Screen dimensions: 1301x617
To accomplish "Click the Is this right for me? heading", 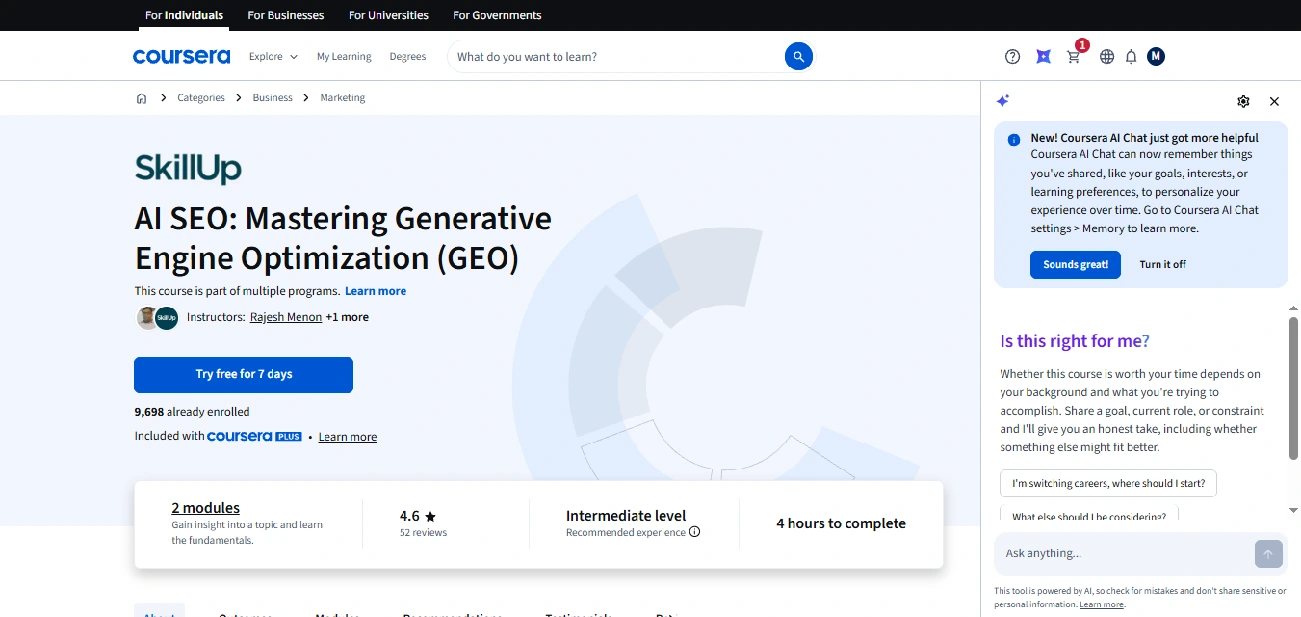I will point(1075,341).
